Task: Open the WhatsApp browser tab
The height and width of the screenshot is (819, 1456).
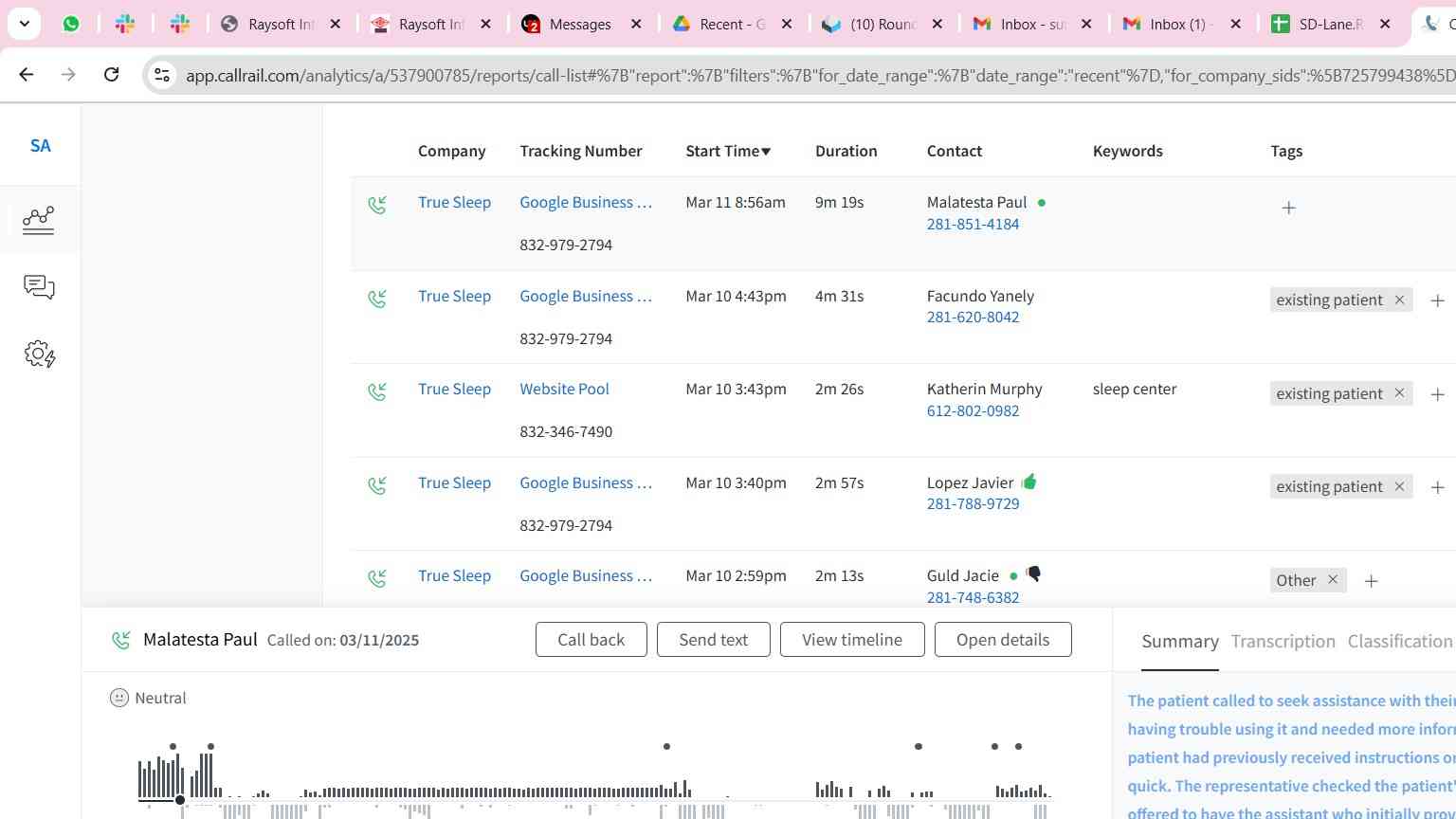Action: point(71,24)
